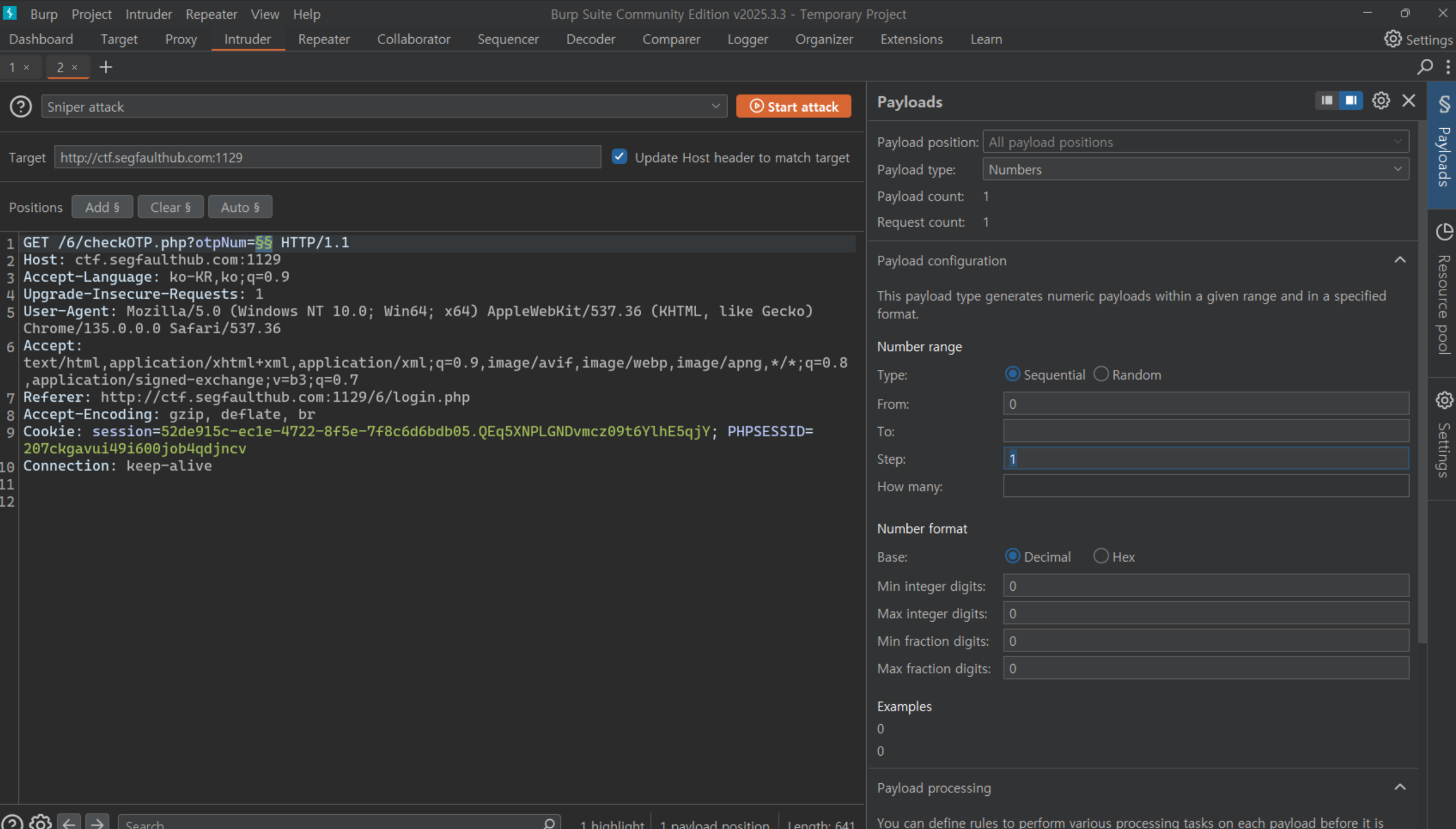1456x829 pixels.
Task: Click the Clear § button
Action: point(171,207)
